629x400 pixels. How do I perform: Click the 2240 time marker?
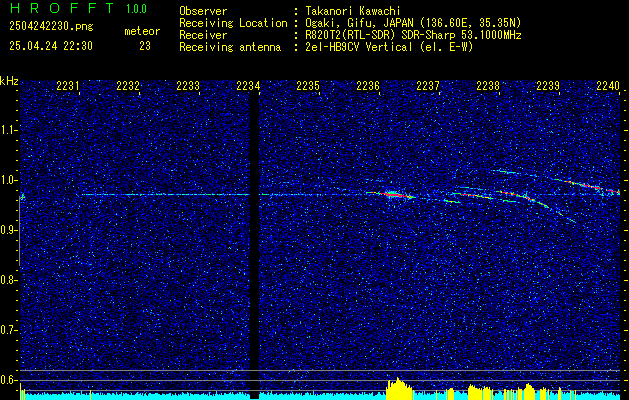(608, 86)
